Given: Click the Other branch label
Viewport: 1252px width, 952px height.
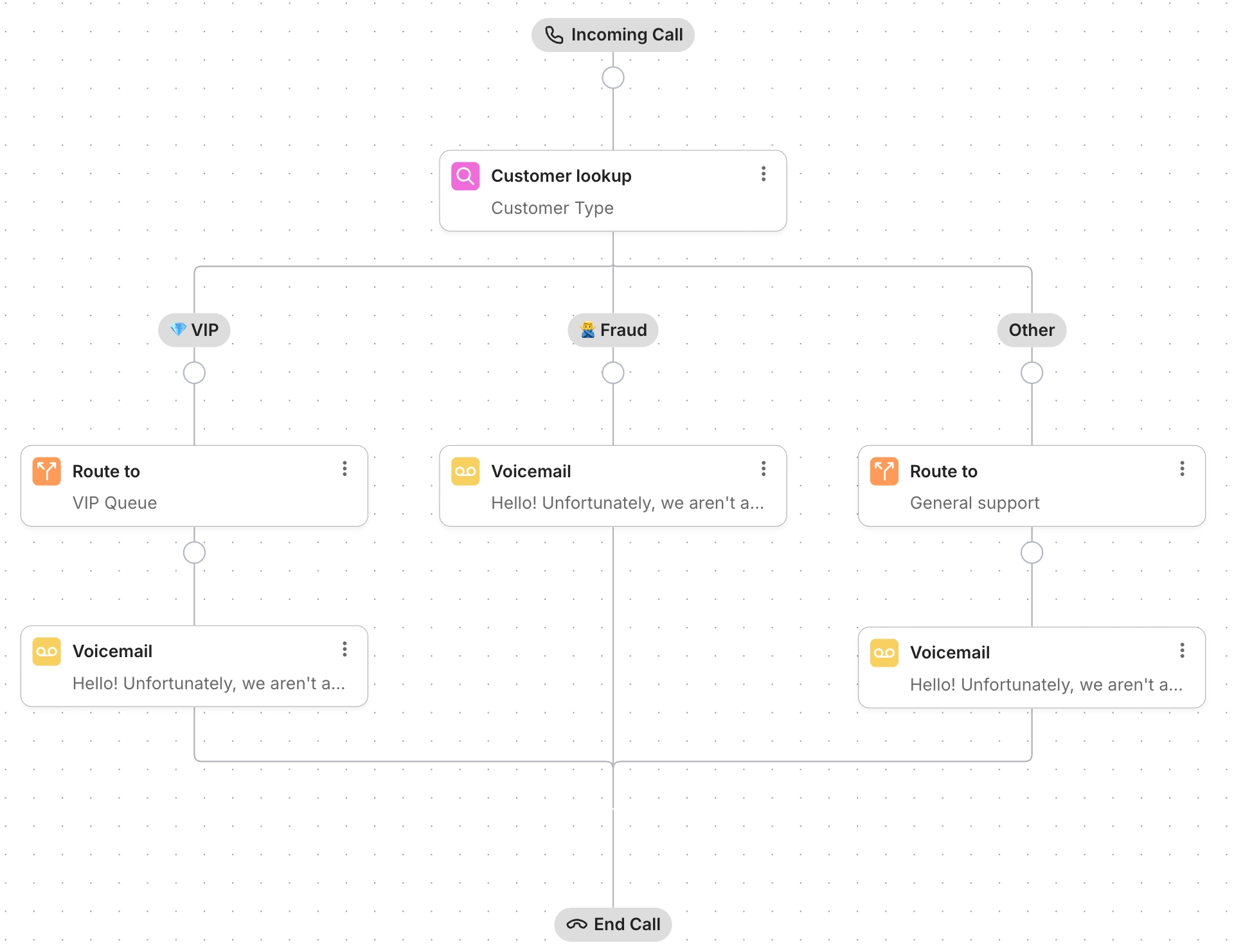Looking at the screenshot, I should pyautogui.click(x=1031, y=330).
